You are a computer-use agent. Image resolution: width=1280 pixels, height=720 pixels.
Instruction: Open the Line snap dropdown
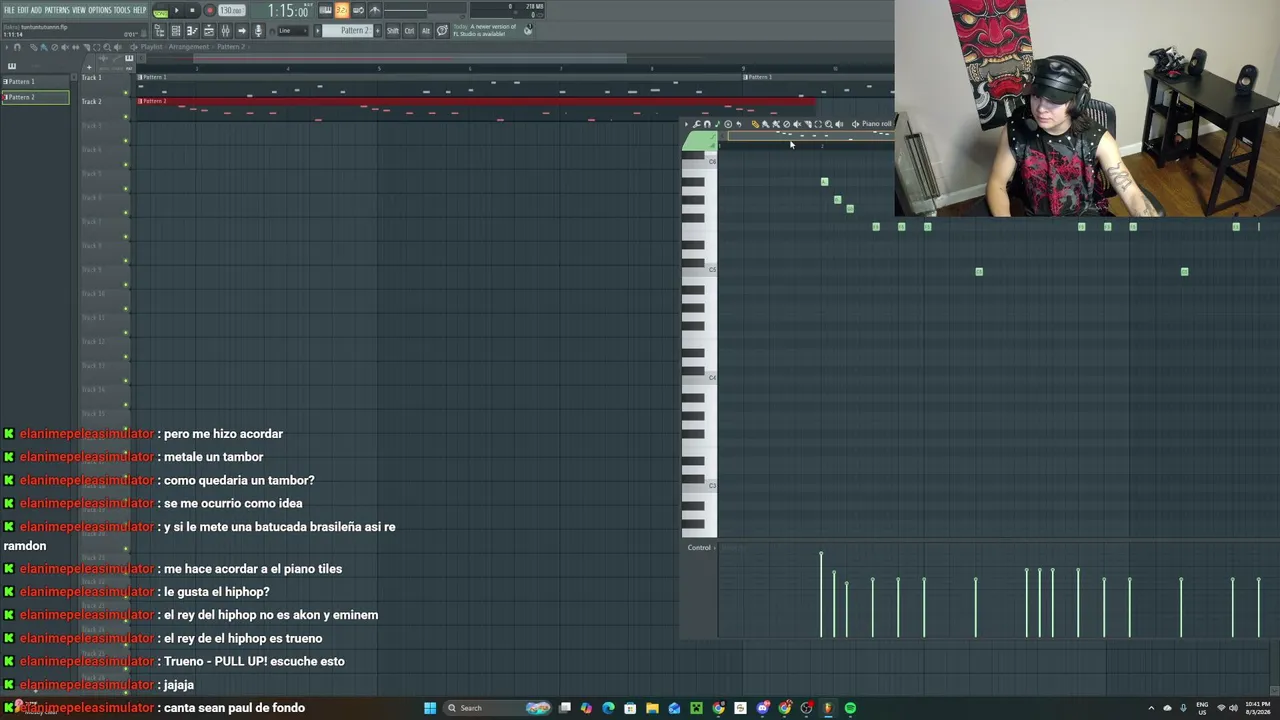292,31
